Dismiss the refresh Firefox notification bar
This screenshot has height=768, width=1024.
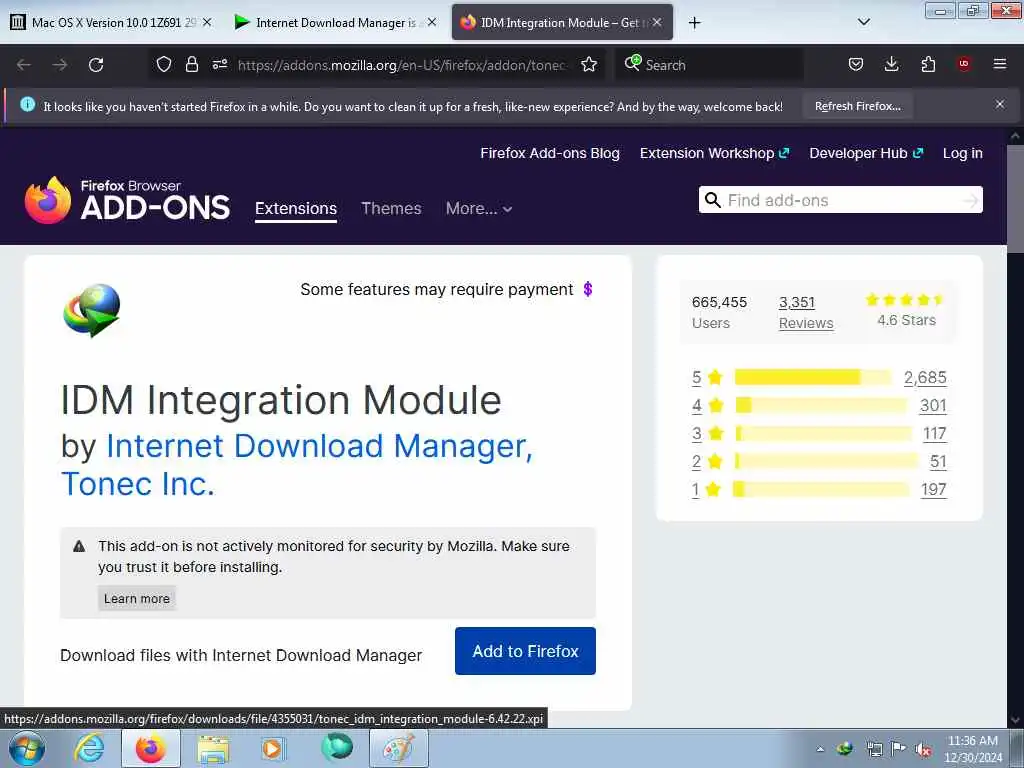[1000, 104]
